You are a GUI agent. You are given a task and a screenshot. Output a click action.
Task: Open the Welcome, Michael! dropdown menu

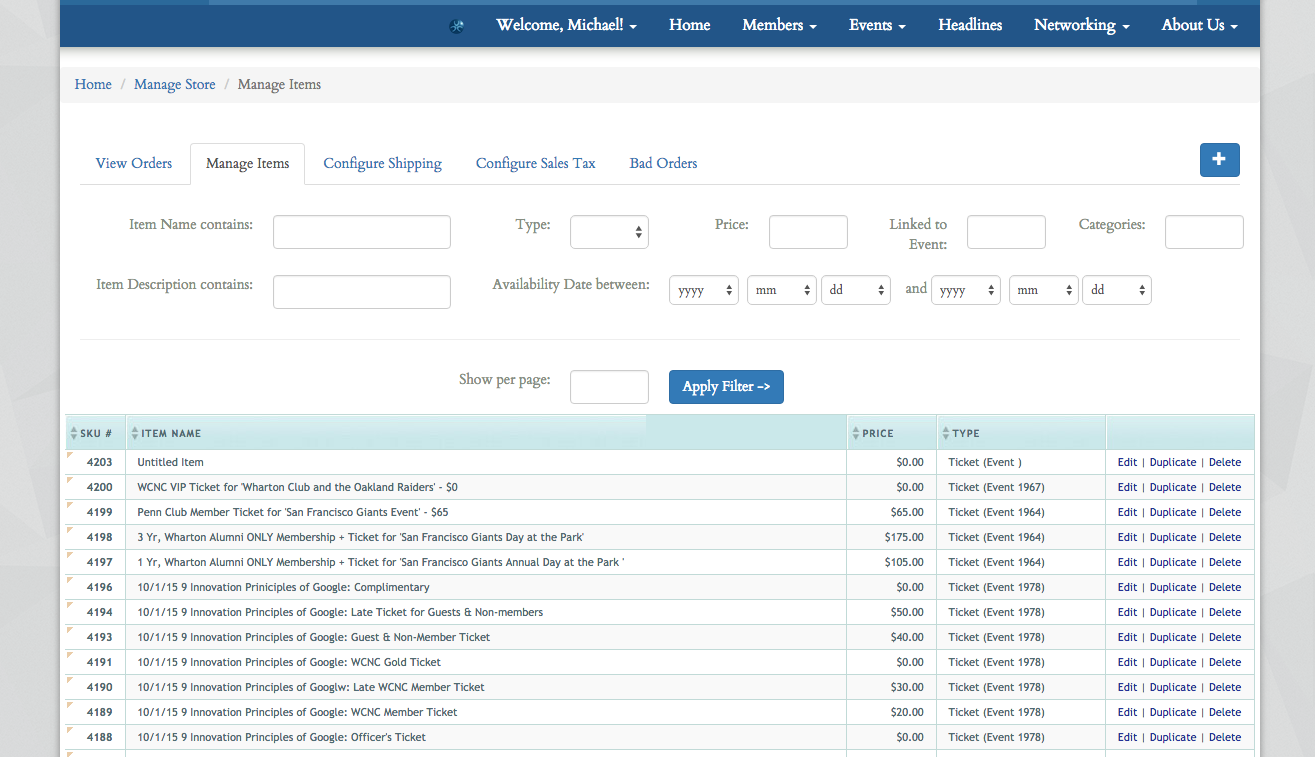(566, 25)
